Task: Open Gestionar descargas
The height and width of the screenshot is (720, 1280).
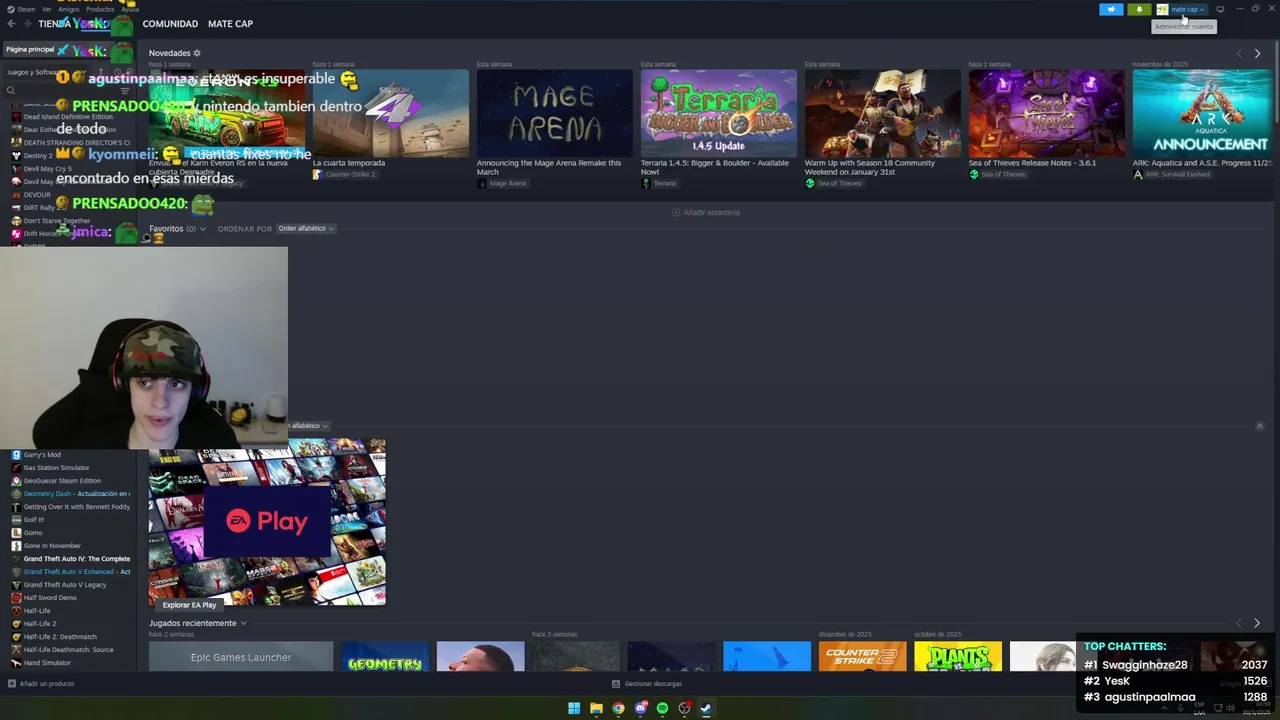Action: point(647,684)
